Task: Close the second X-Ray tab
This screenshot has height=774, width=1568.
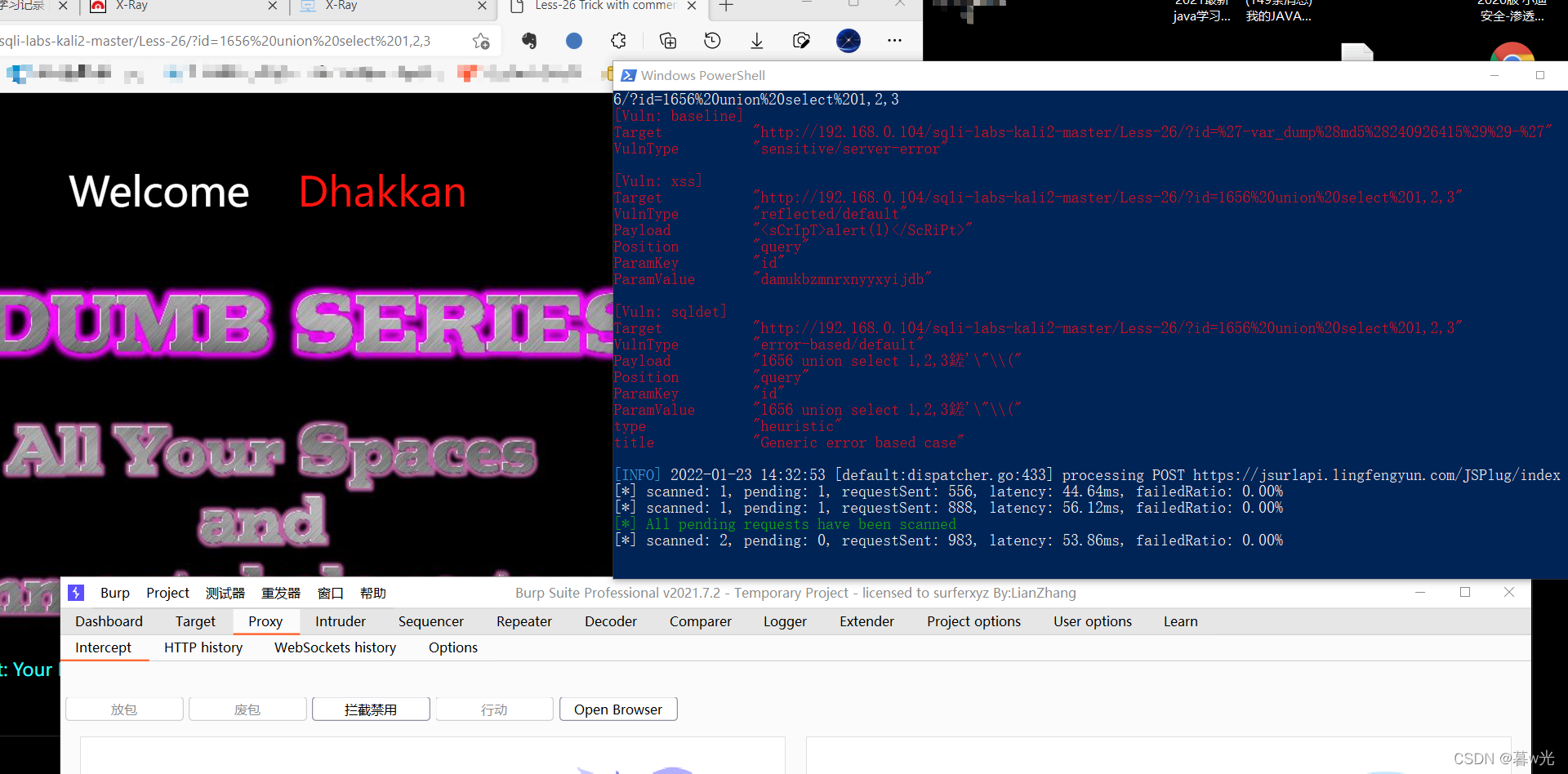Action: (482, 6)
